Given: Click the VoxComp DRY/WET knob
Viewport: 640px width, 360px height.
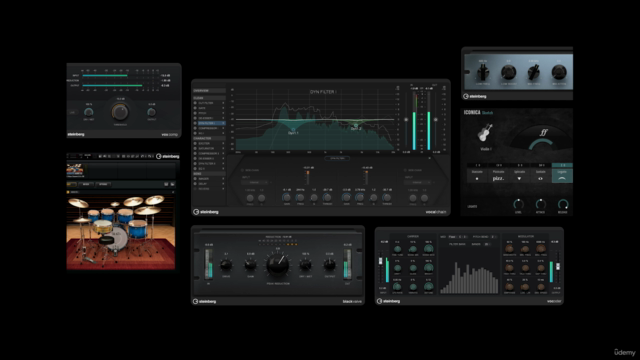Looking at the screenshot, I should click(89, 112).
